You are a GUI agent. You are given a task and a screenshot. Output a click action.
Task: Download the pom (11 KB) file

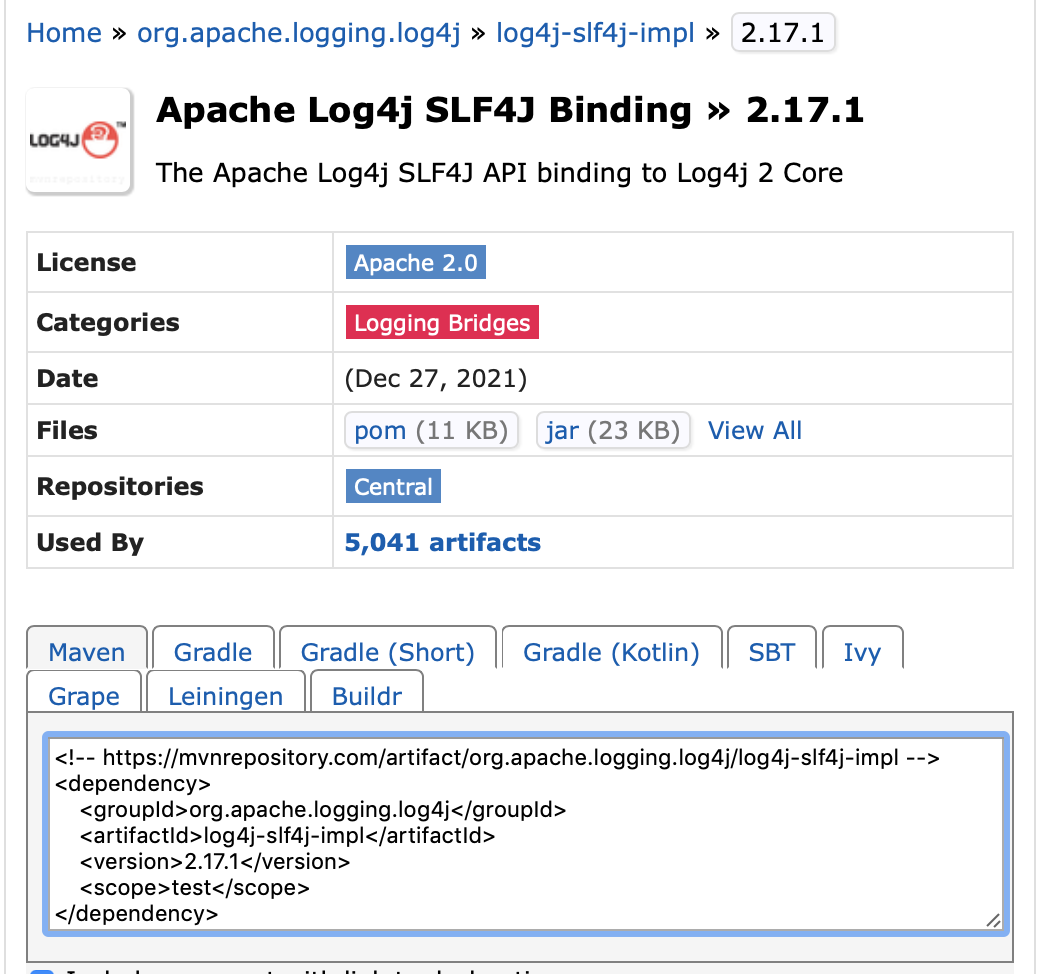pos(431,430)
